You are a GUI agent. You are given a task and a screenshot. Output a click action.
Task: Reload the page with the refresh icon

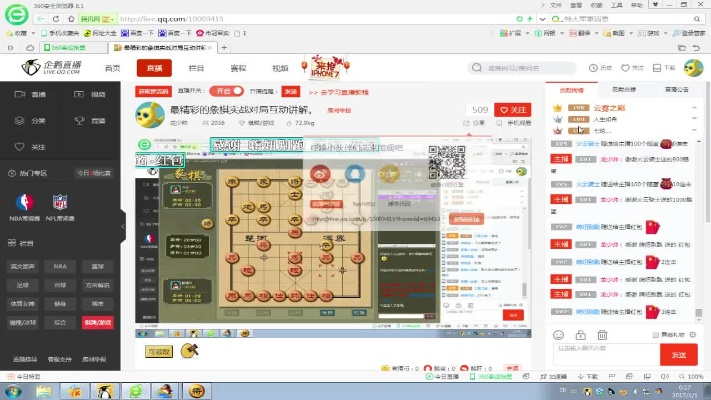pyautogui.click(x=56, y=19)
